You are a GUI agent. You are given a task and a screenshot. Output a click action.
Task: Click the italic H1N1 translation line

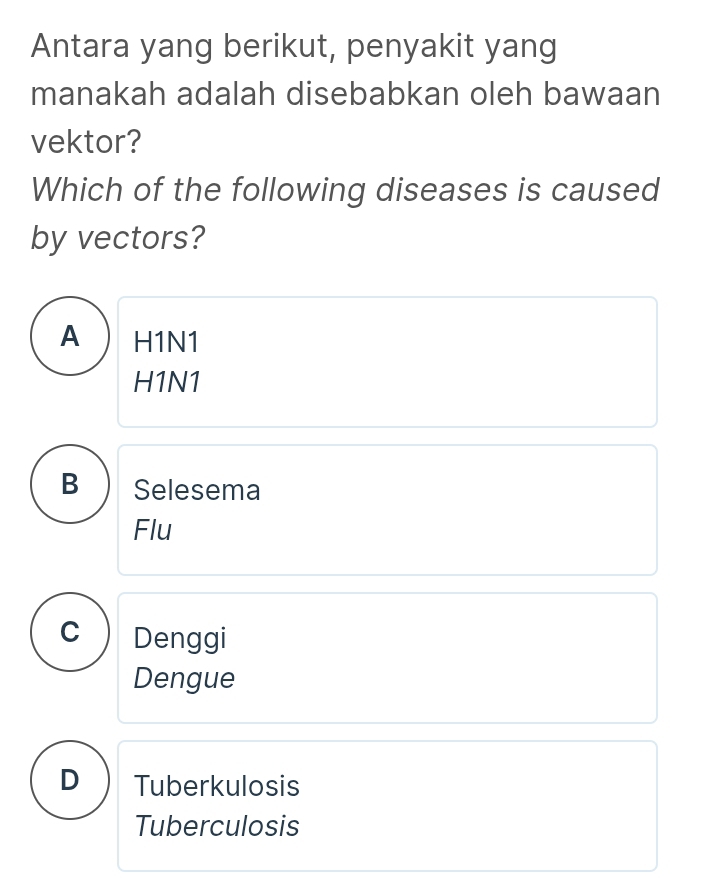click(167, 382)
